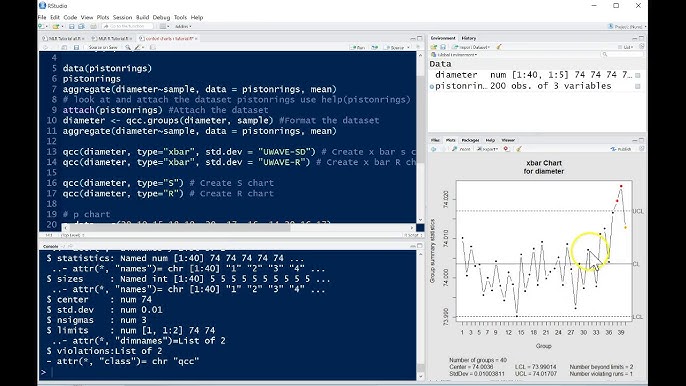
Task: Print the current file icon
Action: coord(93,26)
